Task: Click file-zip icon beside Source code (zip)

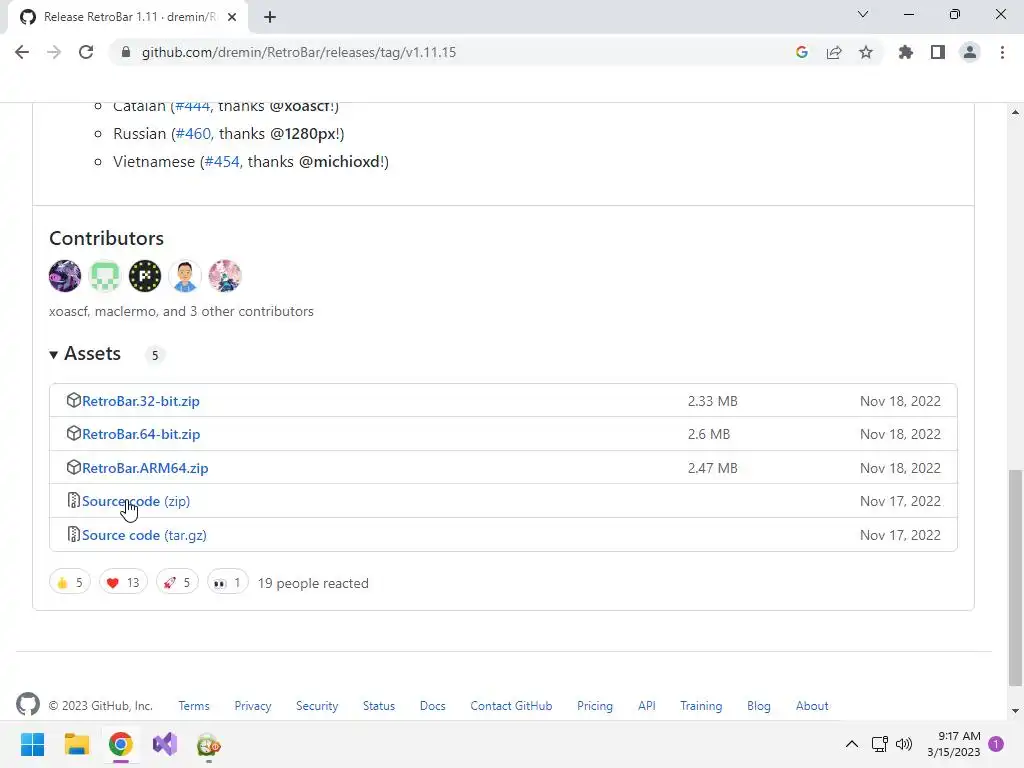Action: 74,500
